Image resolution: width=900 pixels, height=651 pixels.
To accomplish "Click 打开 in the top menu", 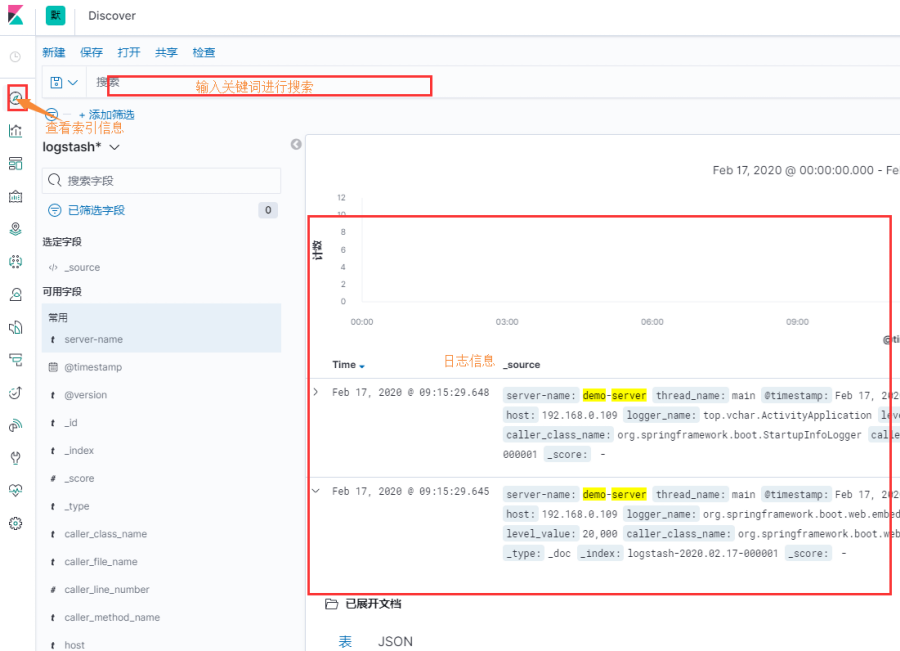I will (x=129, y=52).
